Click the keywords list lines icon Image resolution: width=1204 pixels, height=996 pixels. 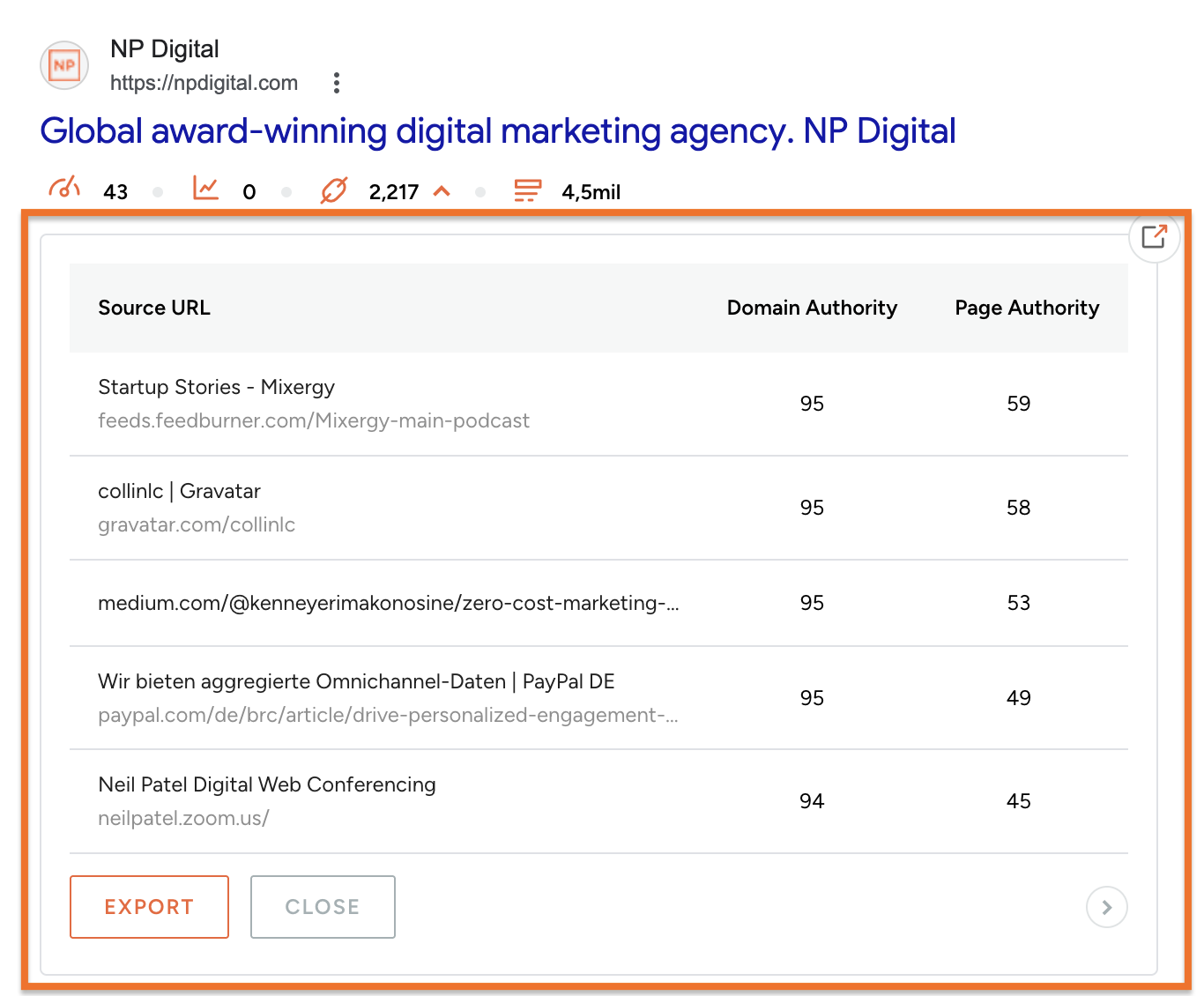pyautogui.click(x=527, y=190)
